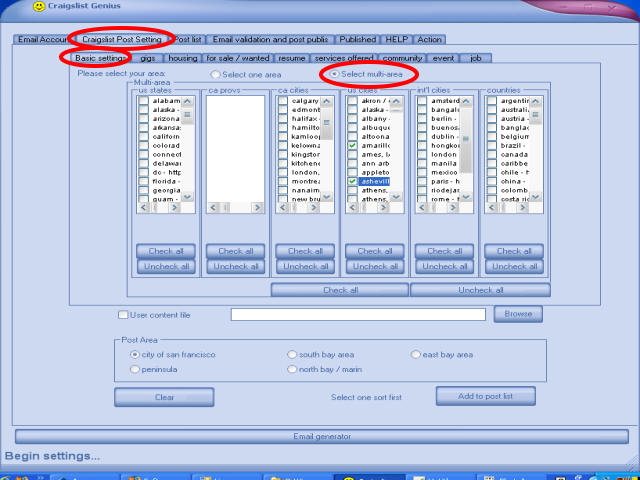This screenshot has height=480, width=640.
Task: Click Check all under countries
Action: (514, 251)
